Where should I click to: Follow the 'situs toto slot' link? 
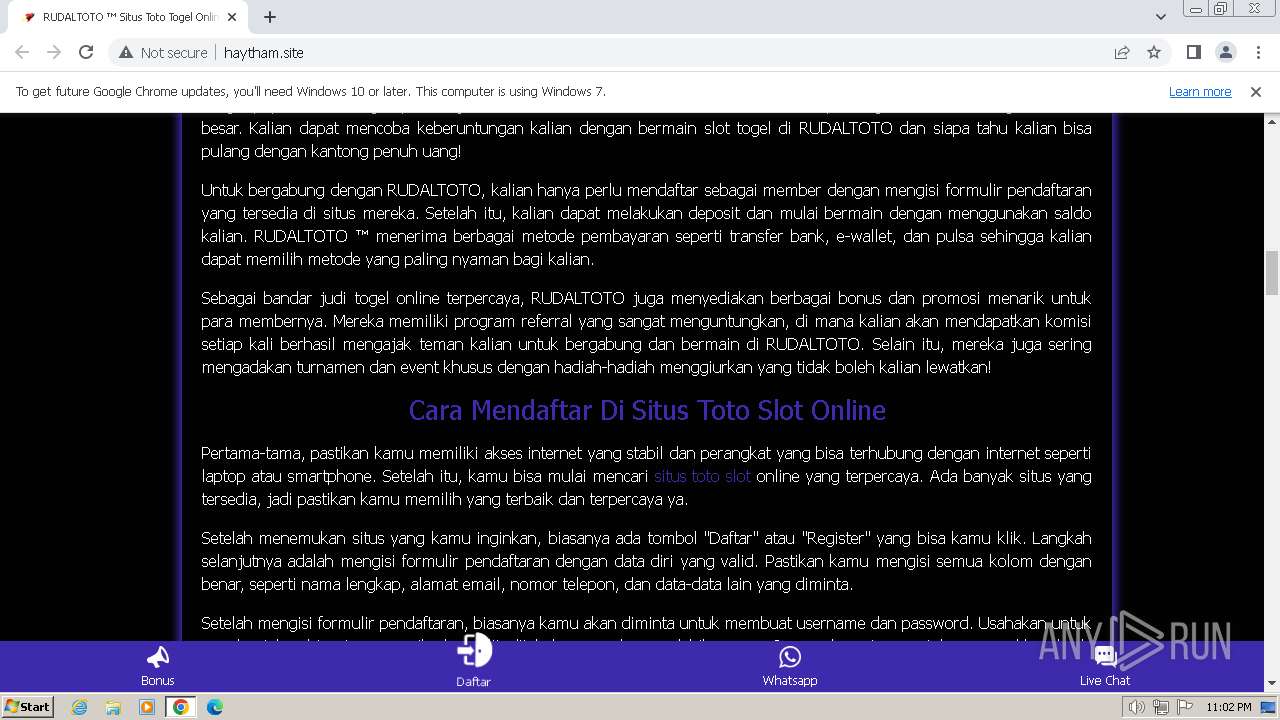coord(702,476)
